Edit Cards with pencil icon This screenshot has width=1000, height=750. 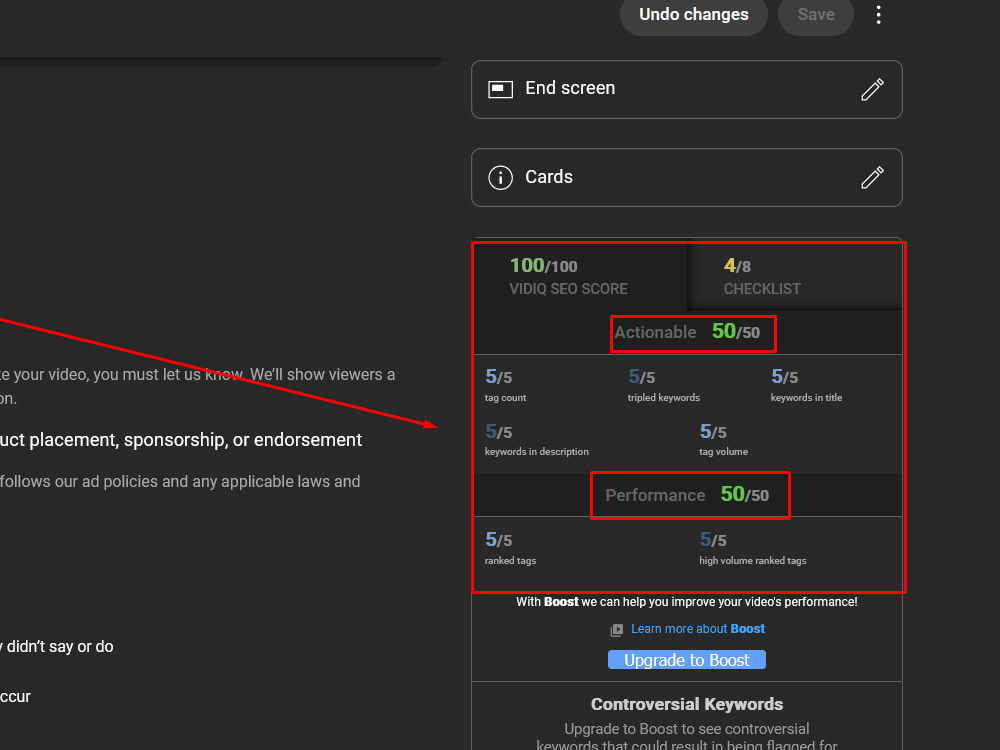tap(872, 177)
